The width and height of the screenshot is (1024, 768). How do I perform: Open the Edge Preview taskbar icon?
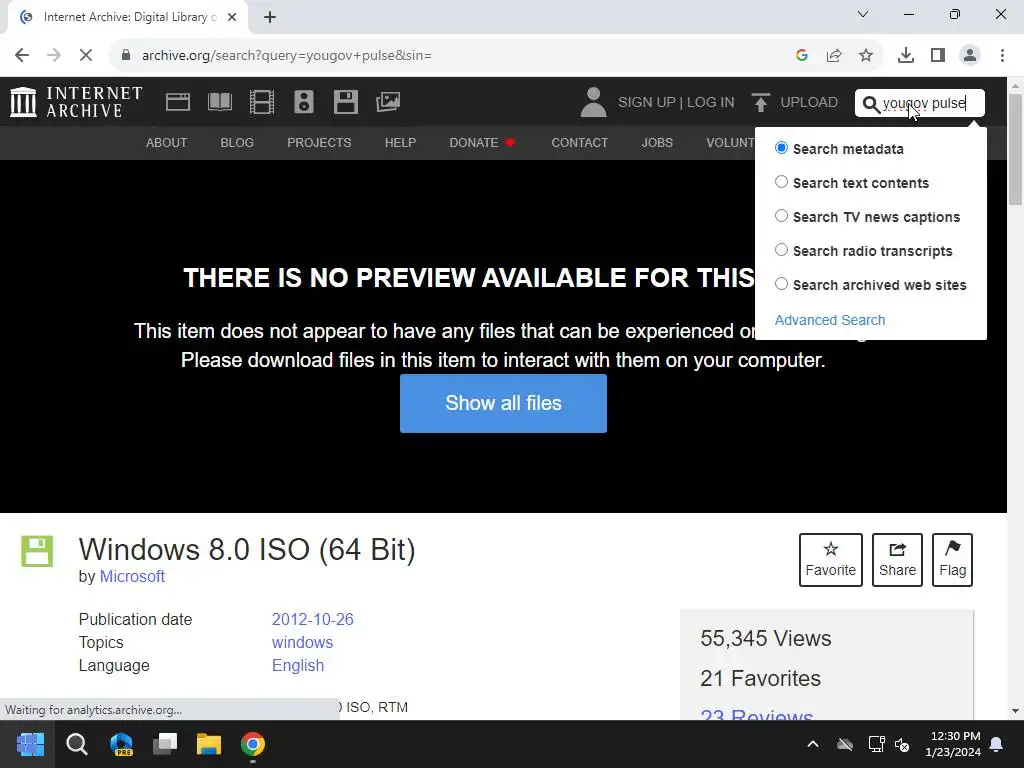click(121, 744)
